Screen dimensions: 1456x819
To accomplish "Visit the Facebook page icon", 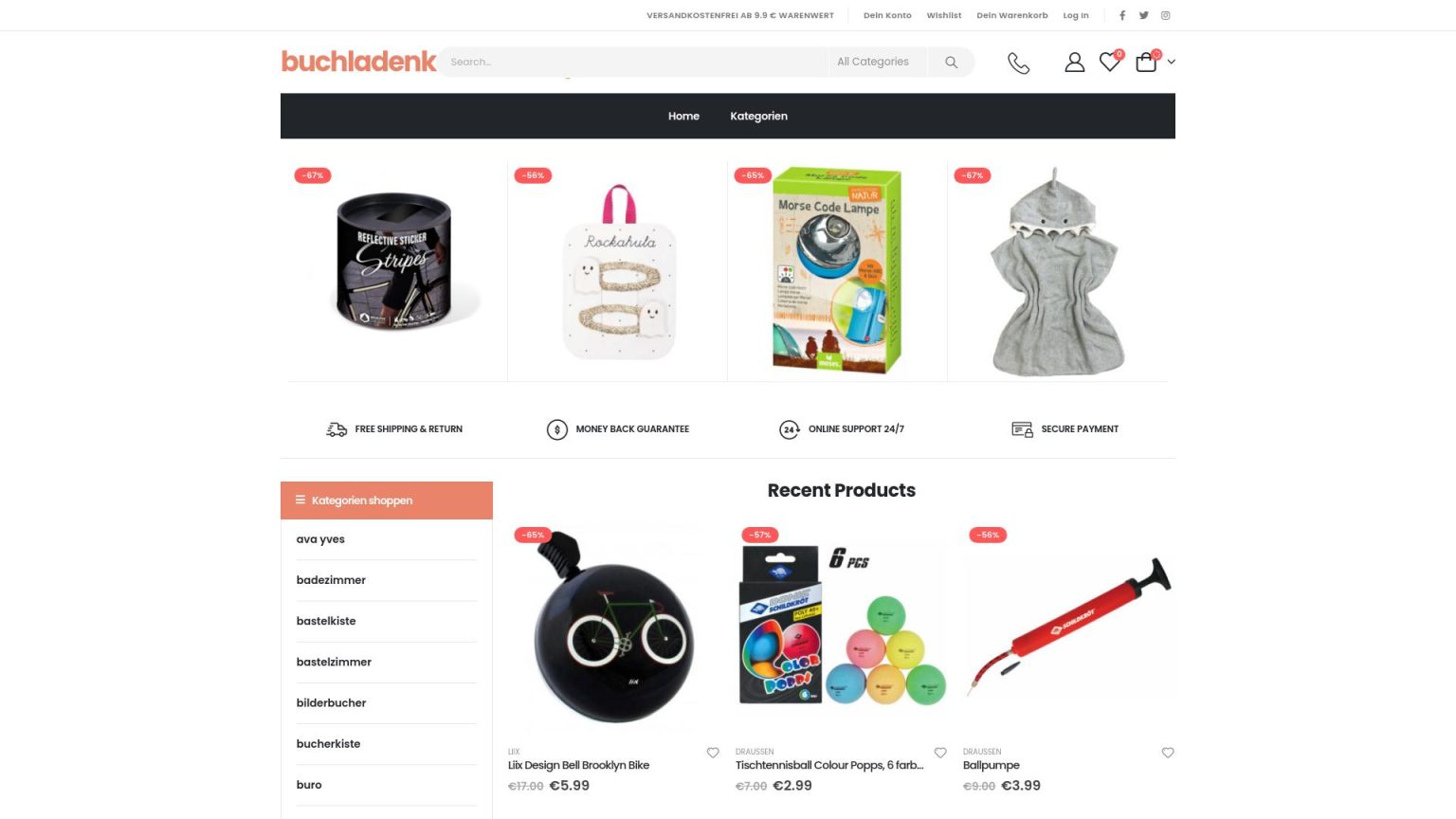I will 1122,15.
